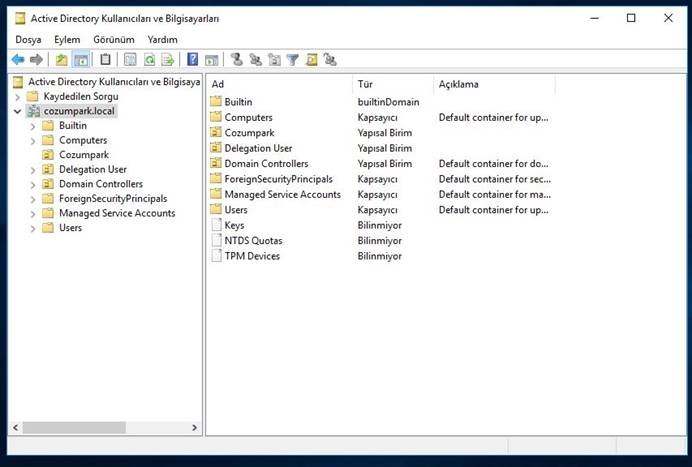Create new organizational unit toolbar icon
This screenshot has height=467, width=692.
[x=274, y=59]
